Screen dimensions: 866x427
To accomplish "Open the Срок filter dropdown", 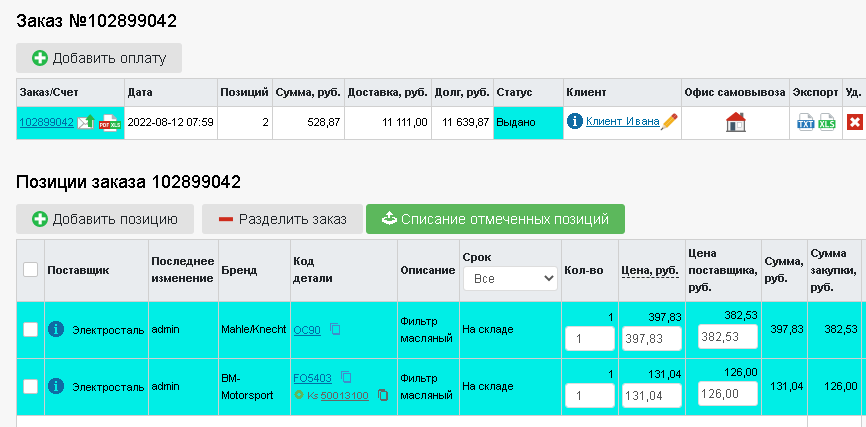I will click(510, 279).
